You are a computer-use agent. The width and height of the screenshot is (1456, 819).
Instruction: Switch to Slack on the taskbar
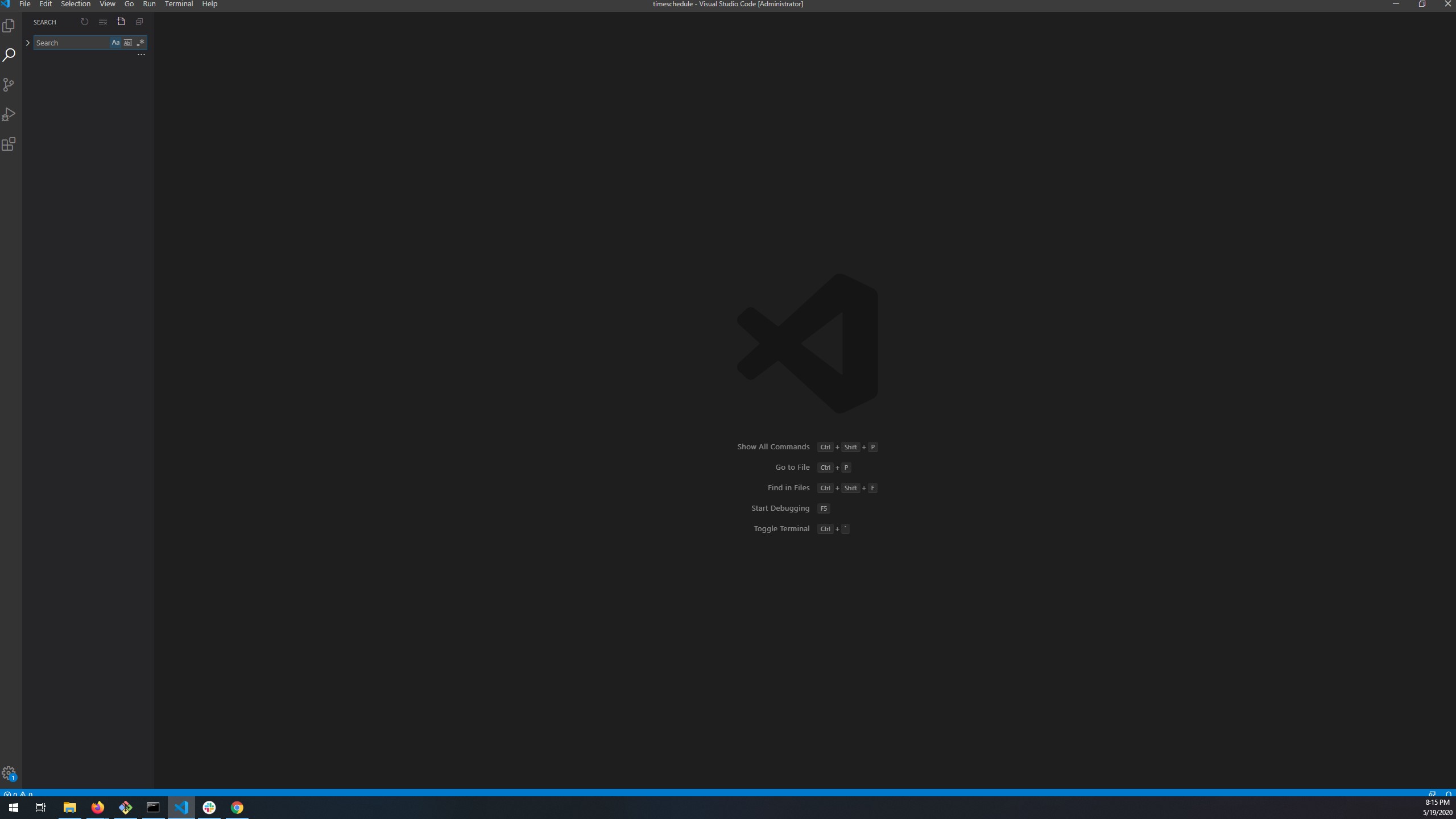coord(209,808)
